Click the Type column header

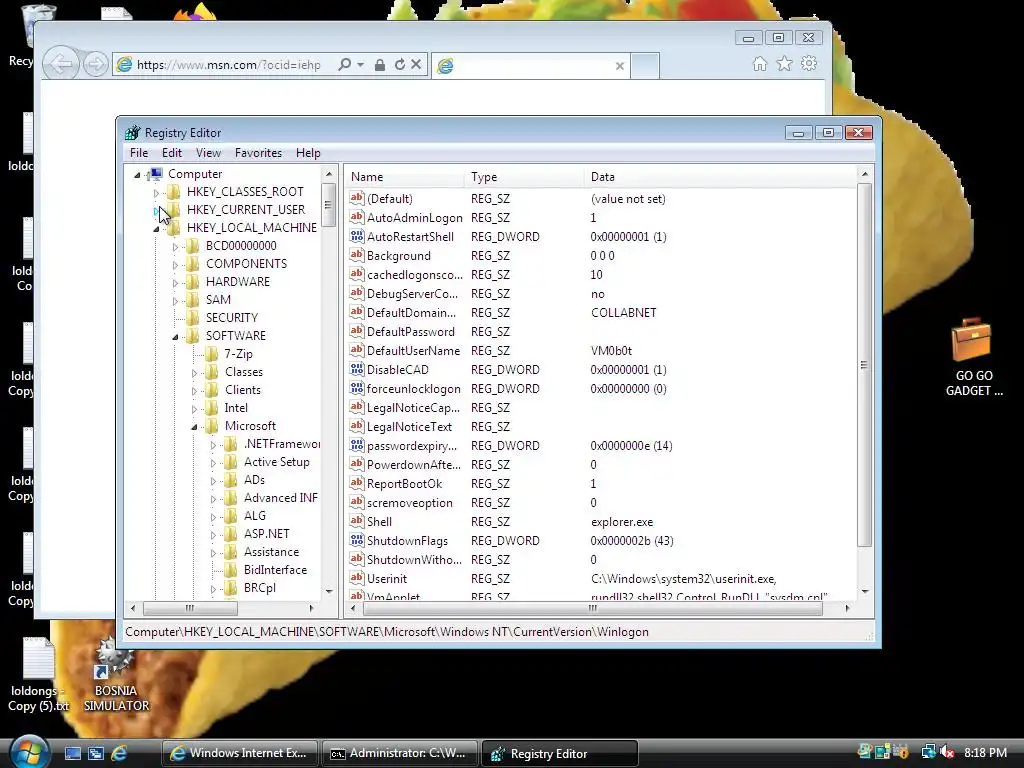(524, 177)
